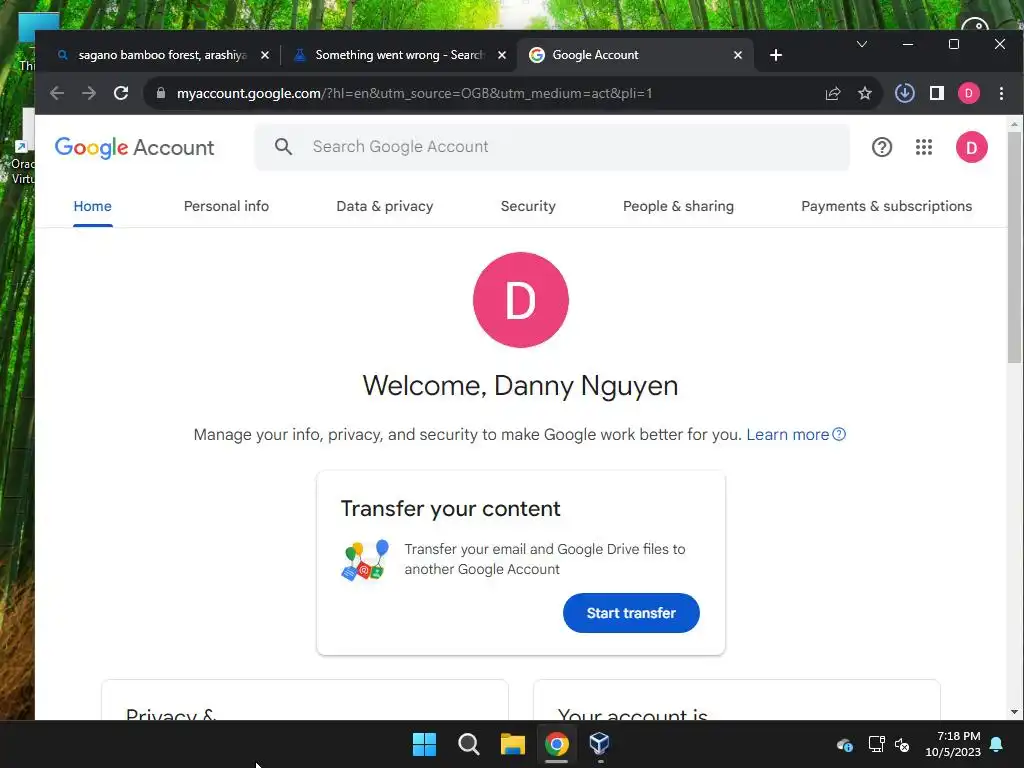This screenshot has width=1024, height=768.
Task: Open Chrome side panel icon
Action: [936, 93]
